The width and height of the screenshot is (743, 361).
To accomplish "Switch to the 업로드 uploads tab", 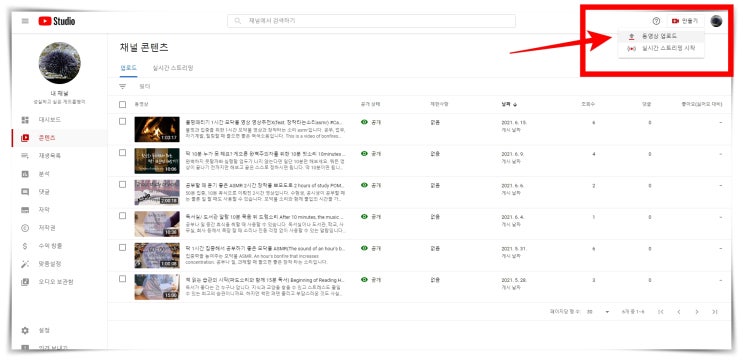I will (128, 68).
